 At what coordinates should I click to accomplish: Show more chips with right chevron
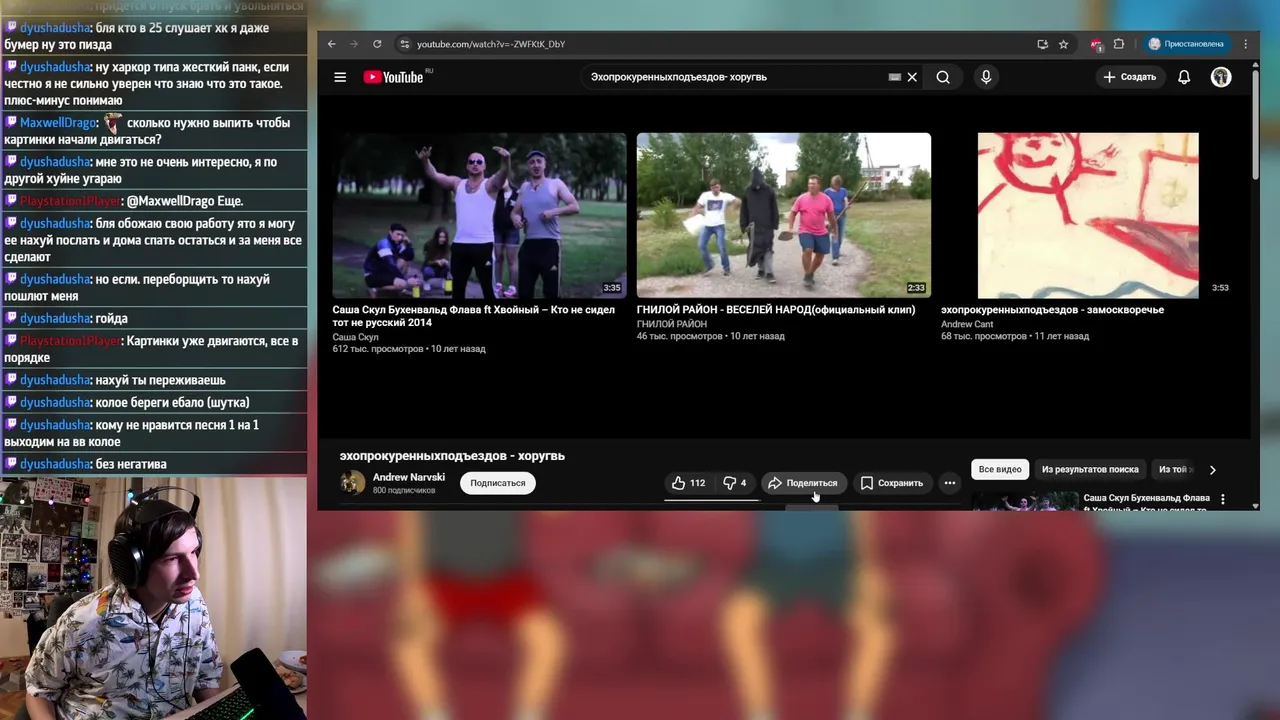[1212, 469]
